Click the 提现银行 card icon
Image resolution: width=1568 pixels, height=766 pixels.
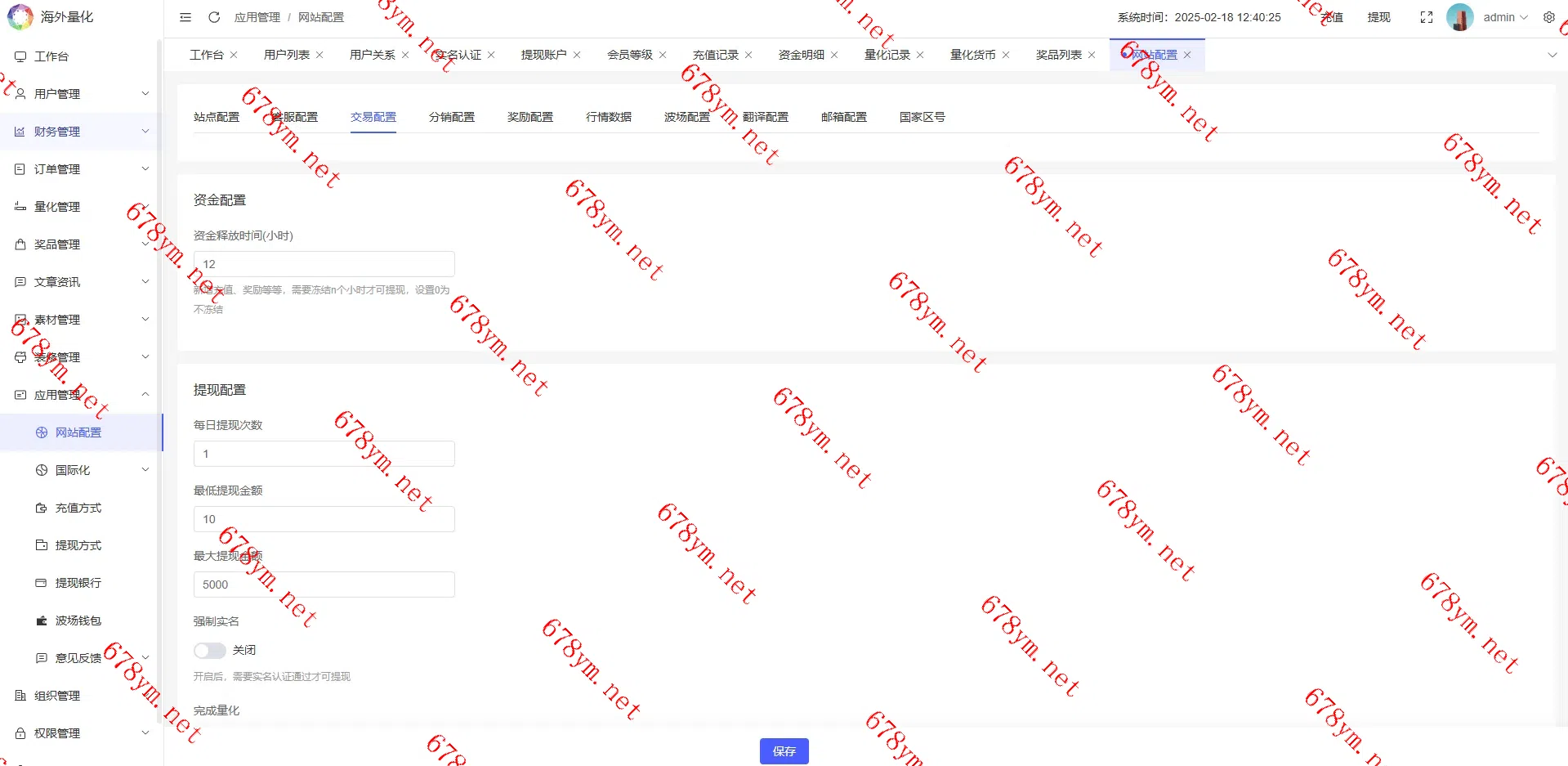42,583
